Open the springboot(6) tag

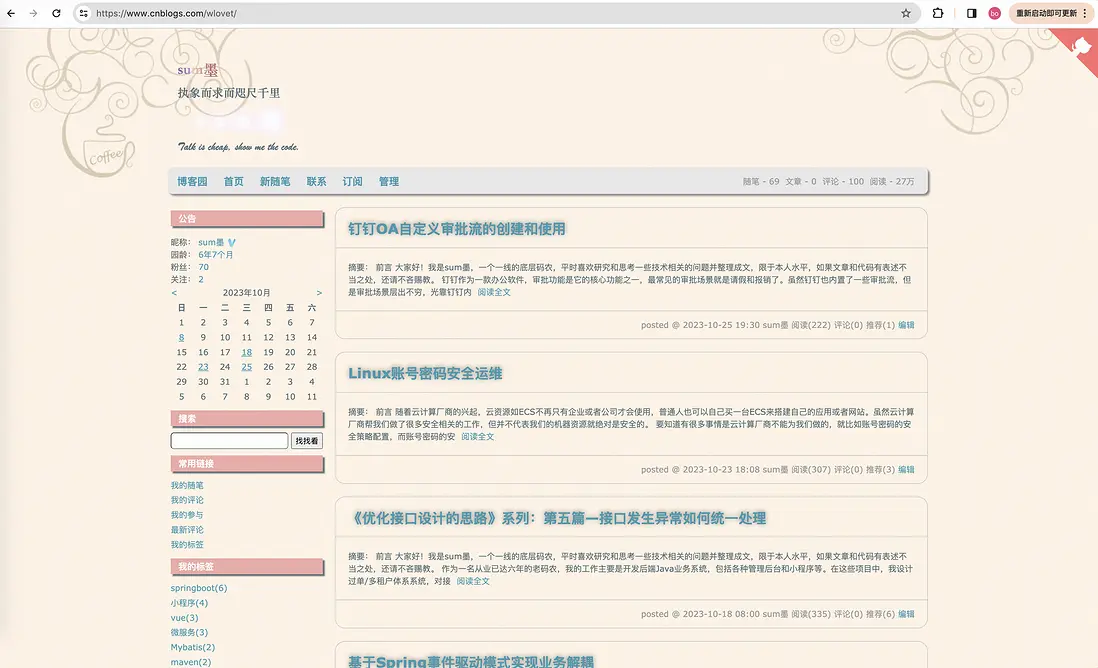tap(199, 588)
